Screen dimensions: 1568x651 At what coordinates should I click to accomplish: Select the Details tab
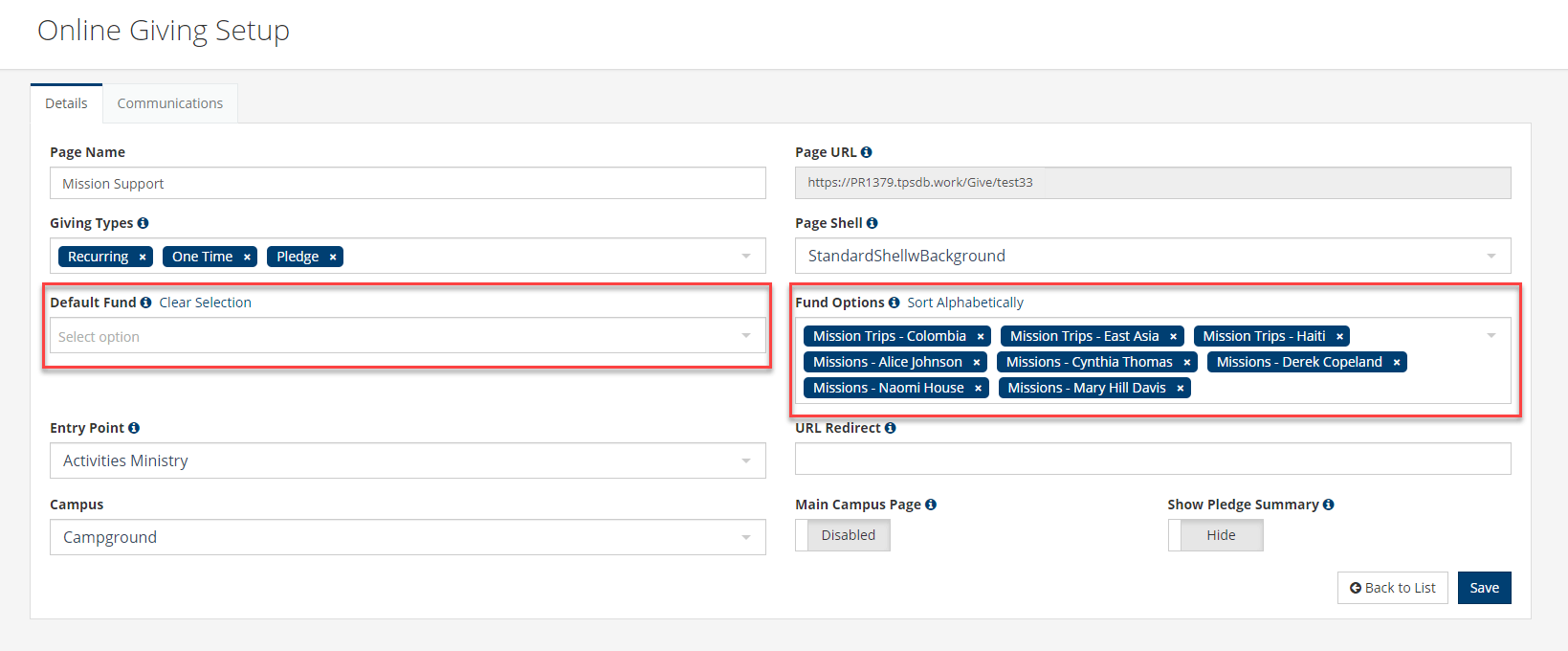click(66, 103)
